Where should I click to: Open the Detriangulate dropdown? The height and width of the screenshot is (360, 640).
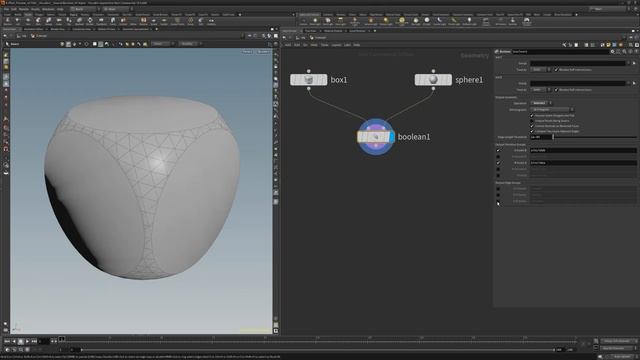click(552, 110)
